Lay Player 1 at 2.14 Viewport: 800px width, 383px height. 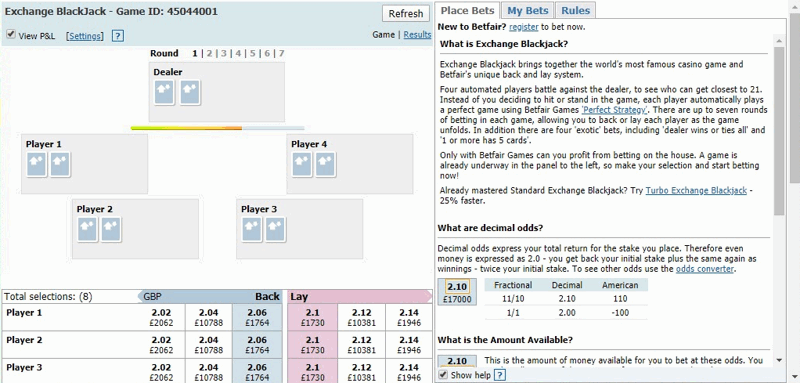(409, 317)
